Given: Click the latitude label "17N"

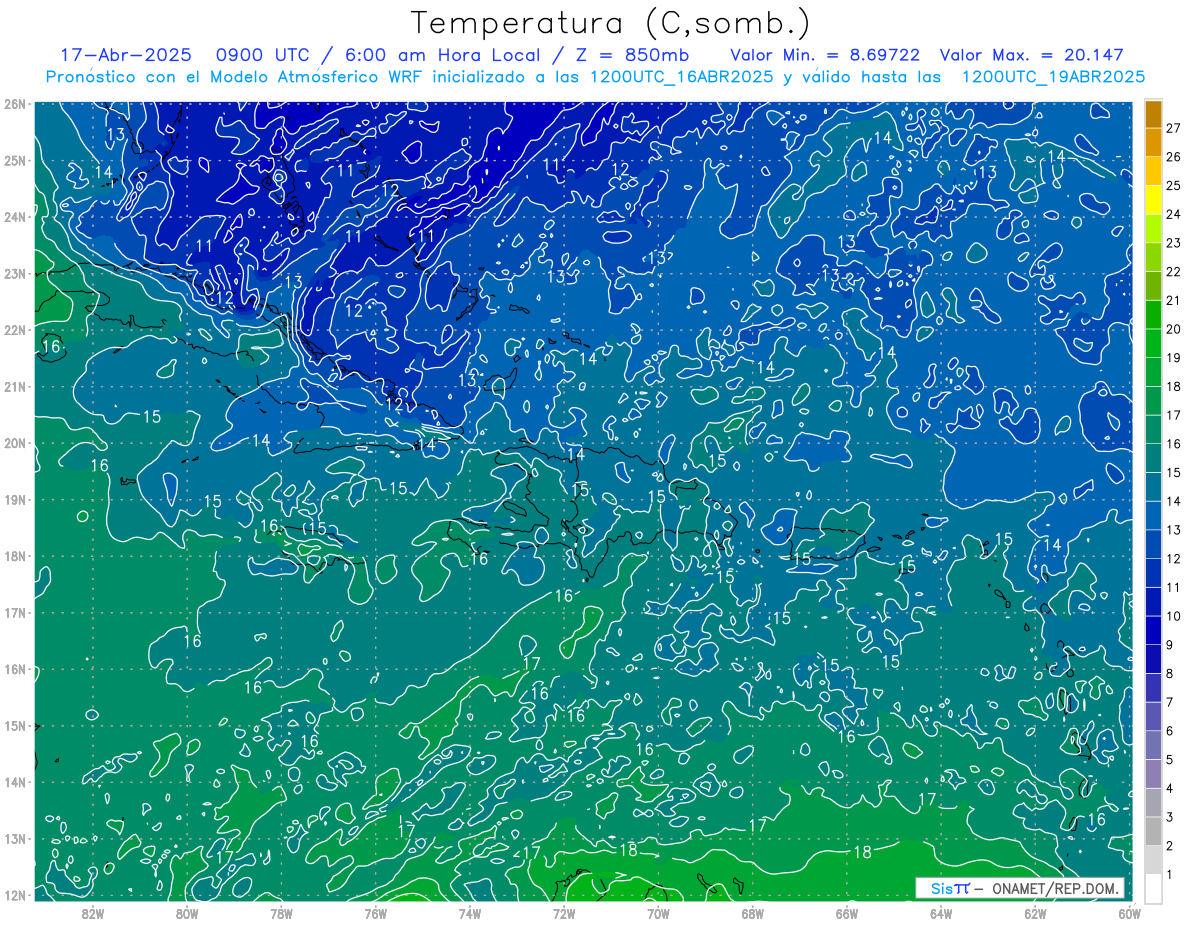Looking at the screenshot, I should pos(15,612).
